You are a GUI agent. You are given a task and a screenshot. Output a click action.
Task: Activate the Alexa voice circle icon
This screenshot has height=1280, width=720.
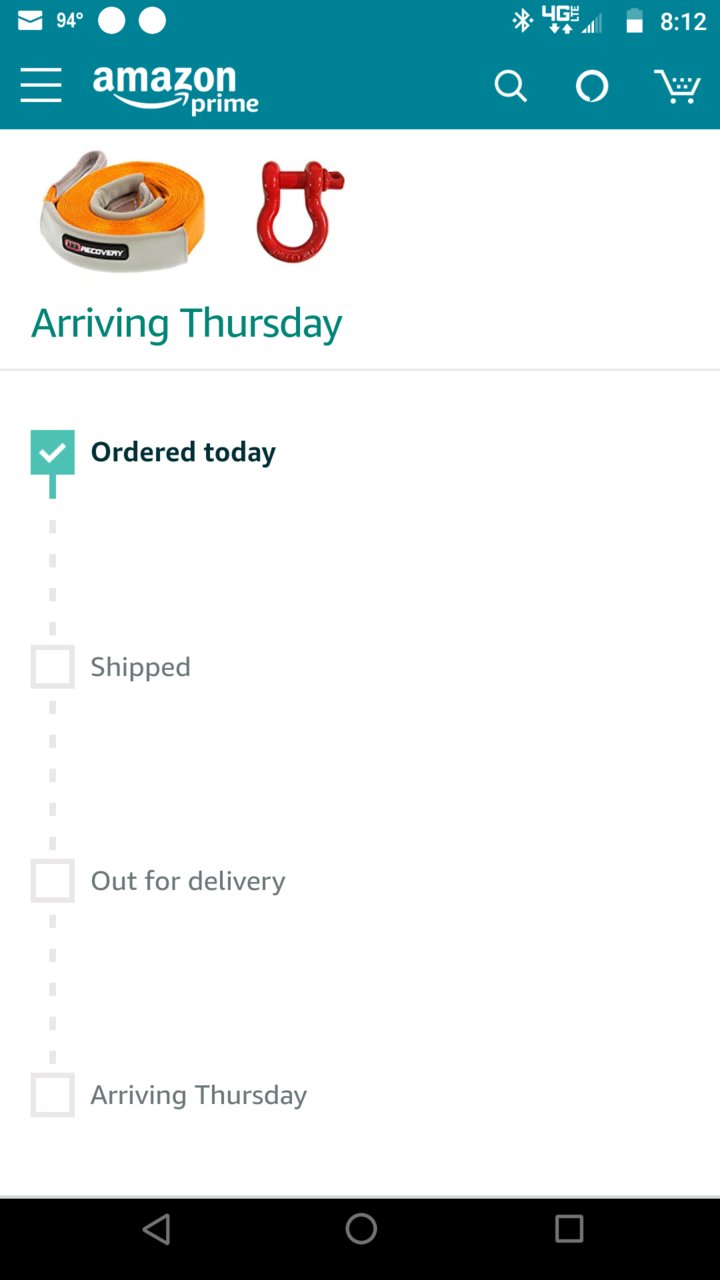pos(592,87)
